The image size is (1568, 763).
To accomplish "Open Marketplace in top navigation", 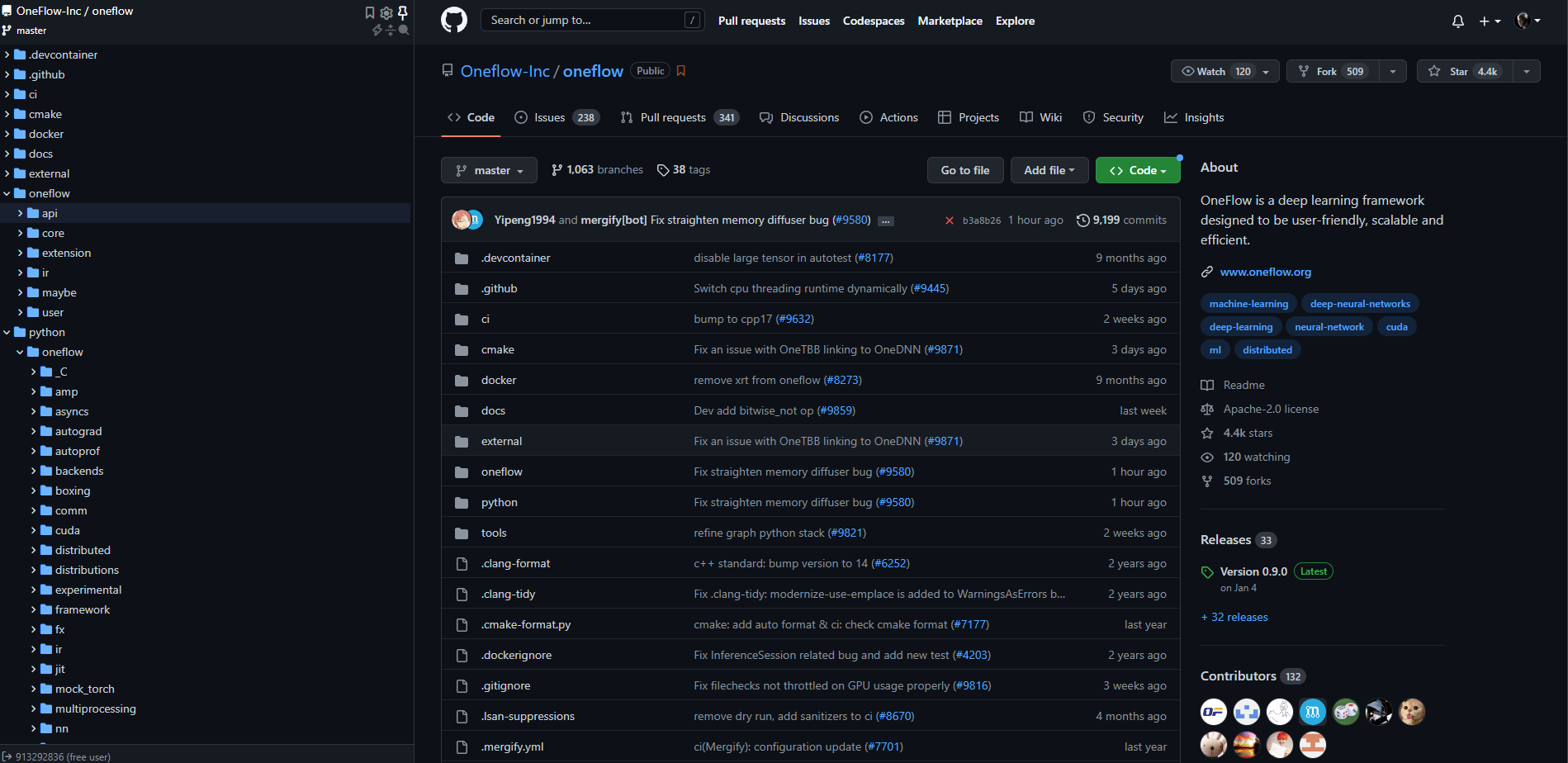I will pos(950,21).
